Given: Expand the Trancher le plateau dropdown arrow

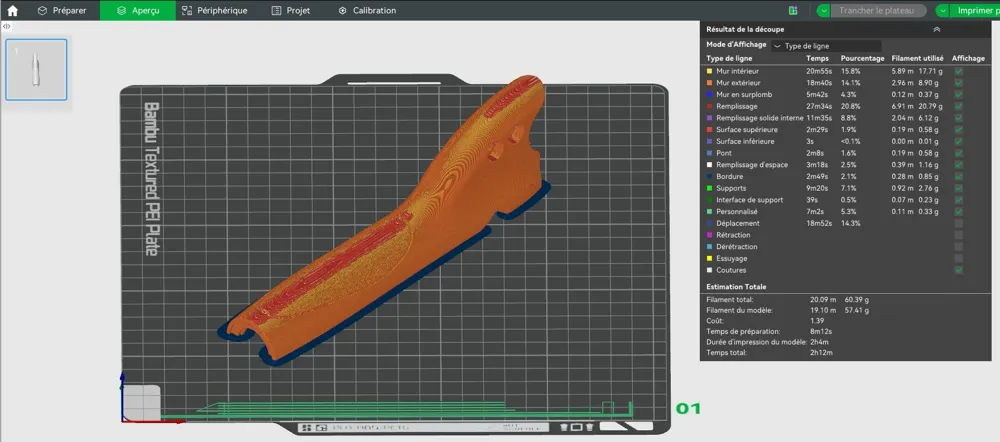Looking at the screenshot, I should (823, 11).
